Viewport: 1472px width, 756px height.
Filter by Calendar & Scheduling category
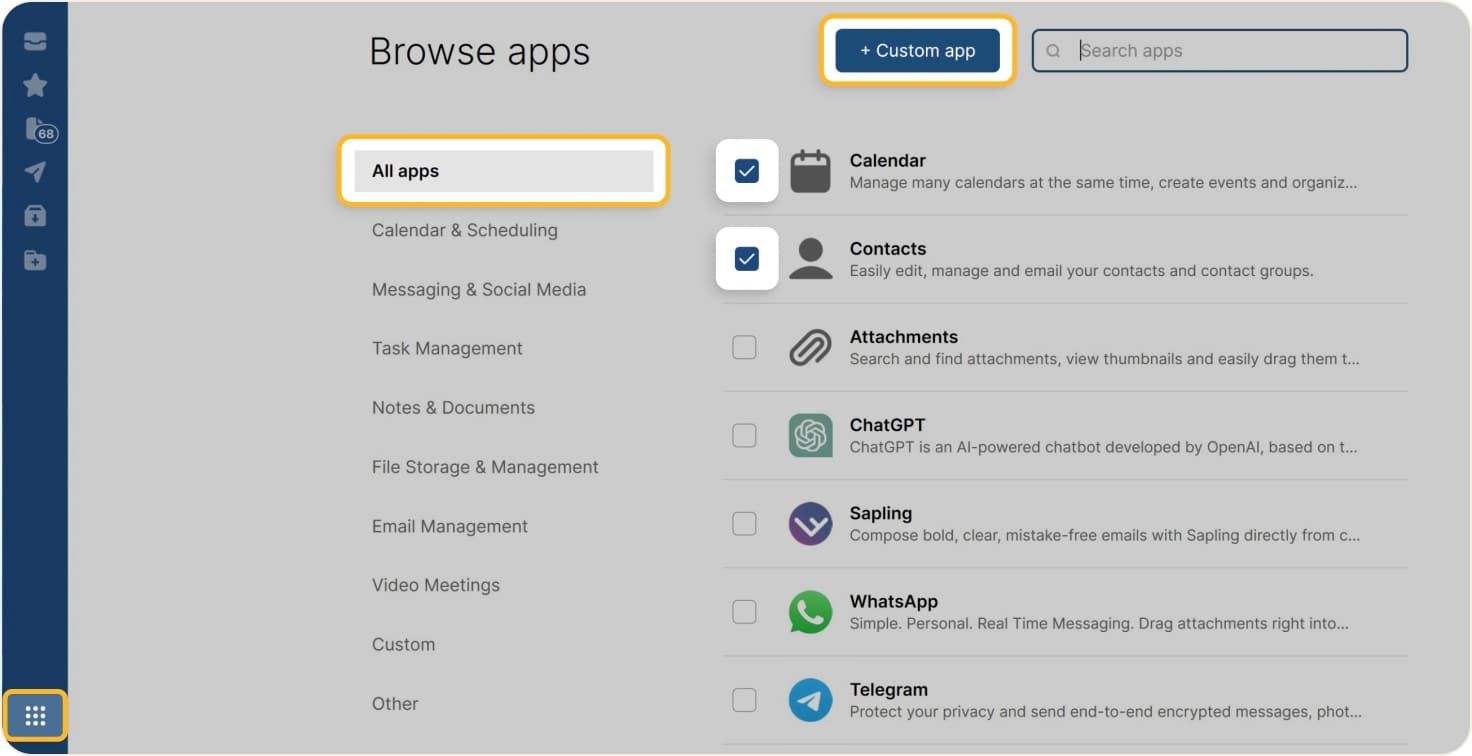pos(465,230)
